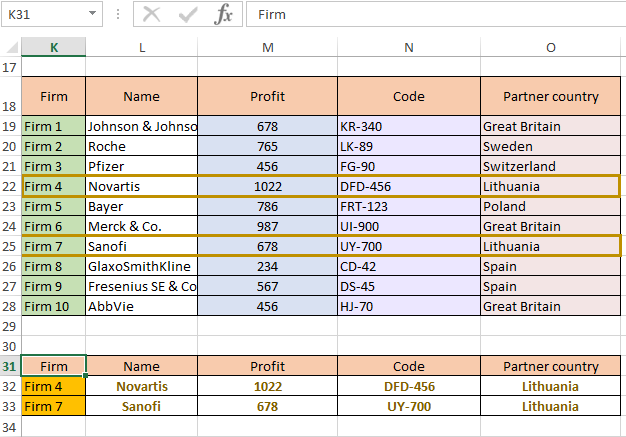Select the 678 result cell in row 33

click(x=267, y=406)
